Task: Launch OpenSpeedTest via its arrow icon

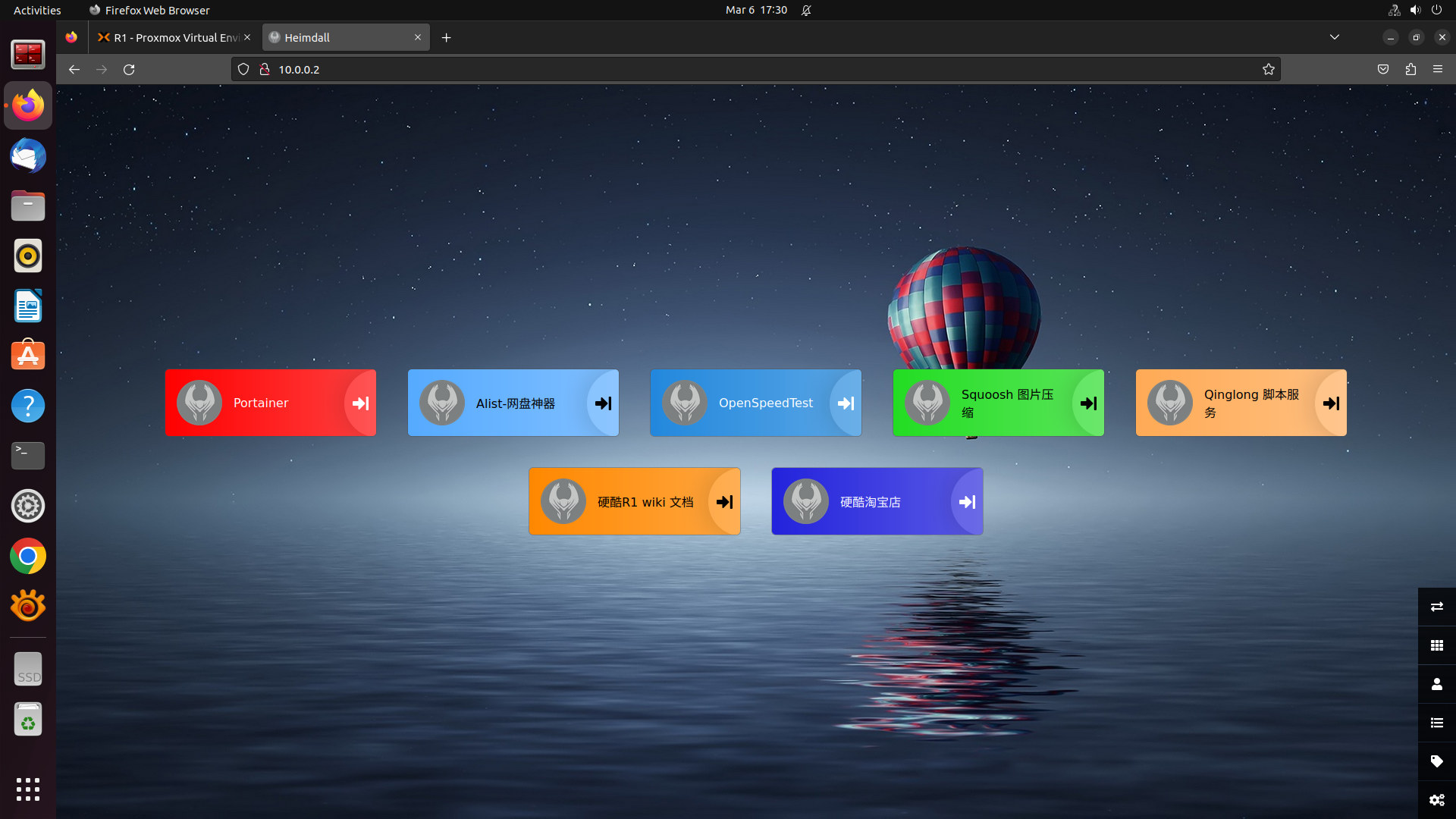Action: tap(846, 403)
